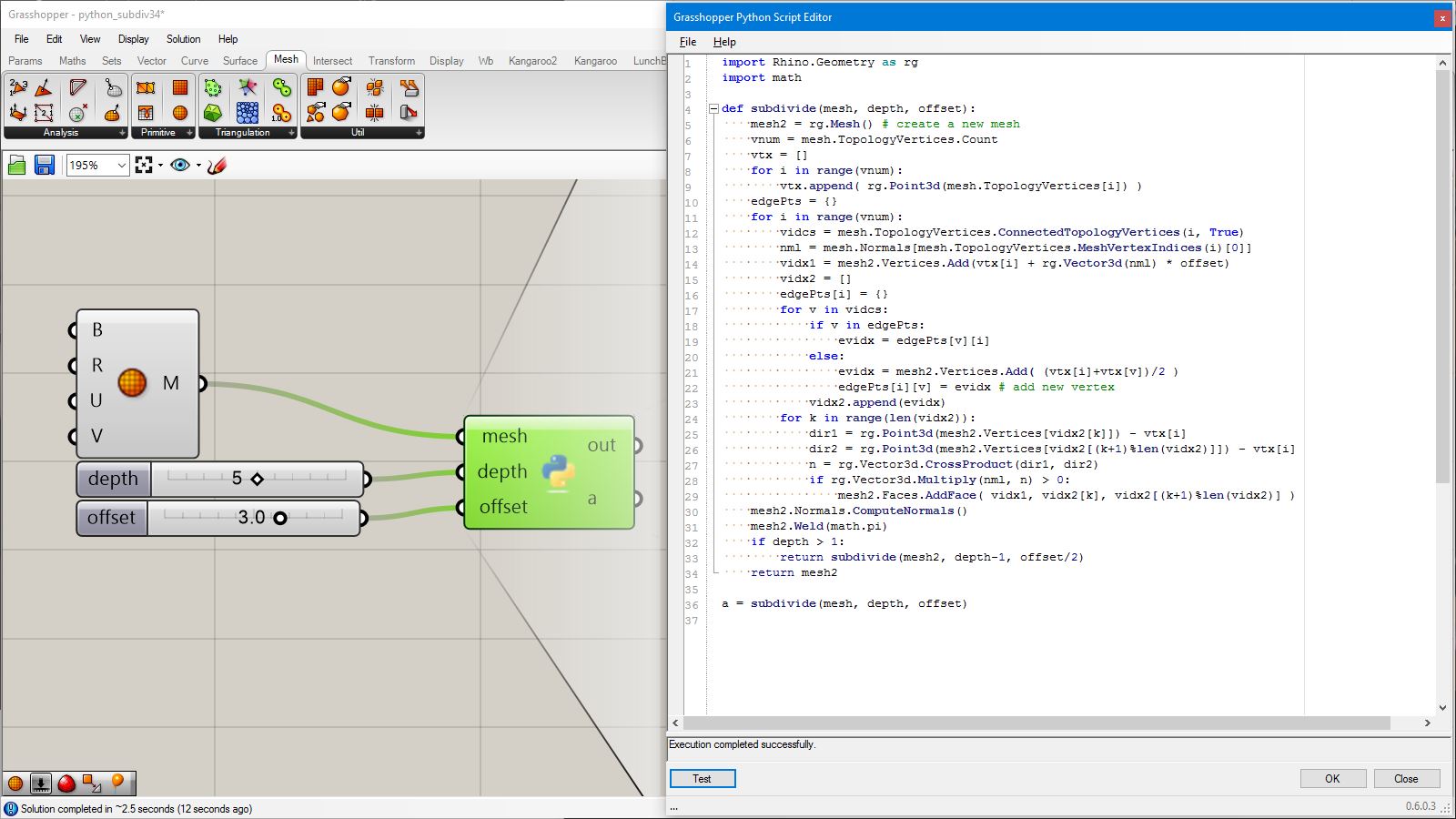The image size is (1456, 819).
Task: Open the 195% zoom level dropdown
Action: coord(121,165)
